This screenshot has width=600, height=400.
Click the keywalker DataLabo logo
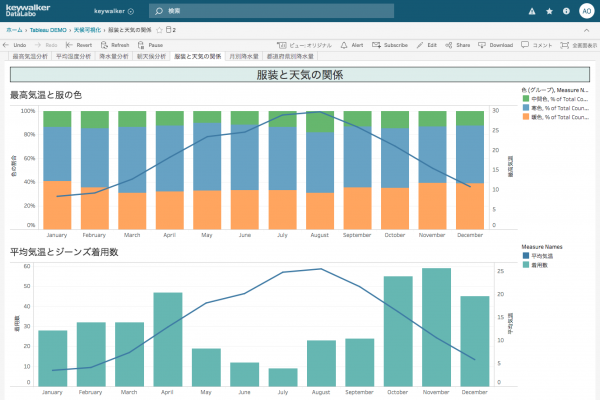click(28, 10)
